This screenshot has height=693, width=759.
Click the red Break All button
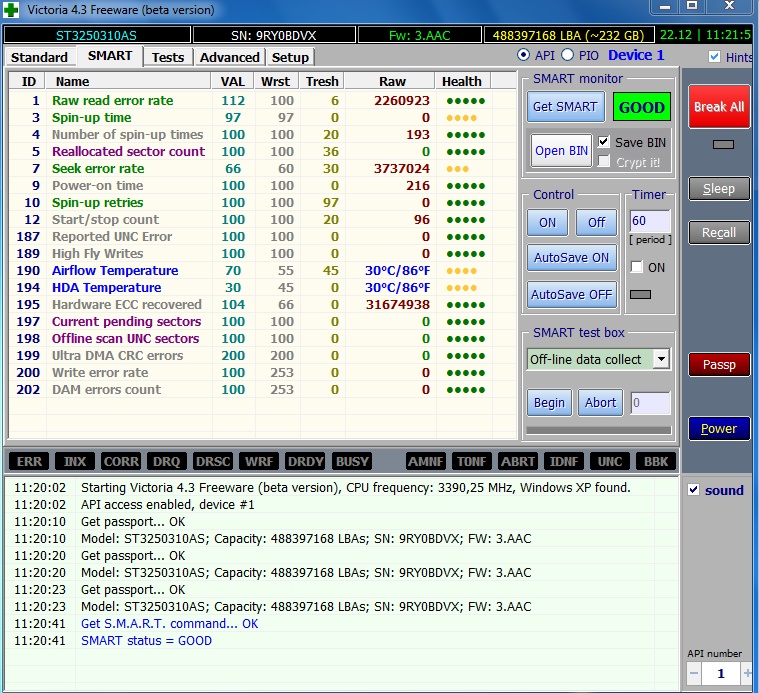point(719,106)
